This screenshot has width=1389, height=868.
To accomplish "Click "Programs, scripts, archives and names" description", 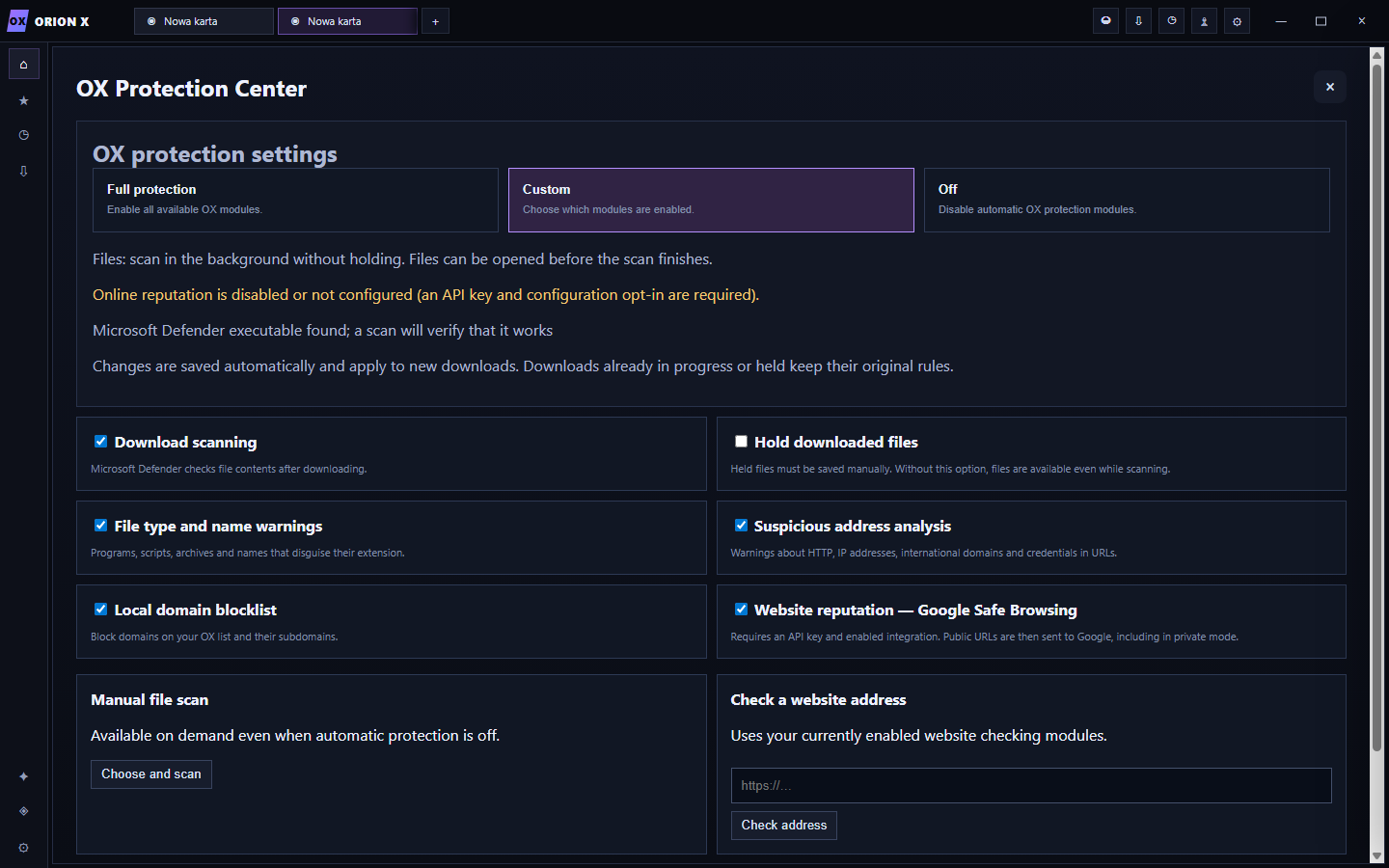I will [x=248, y=554].
